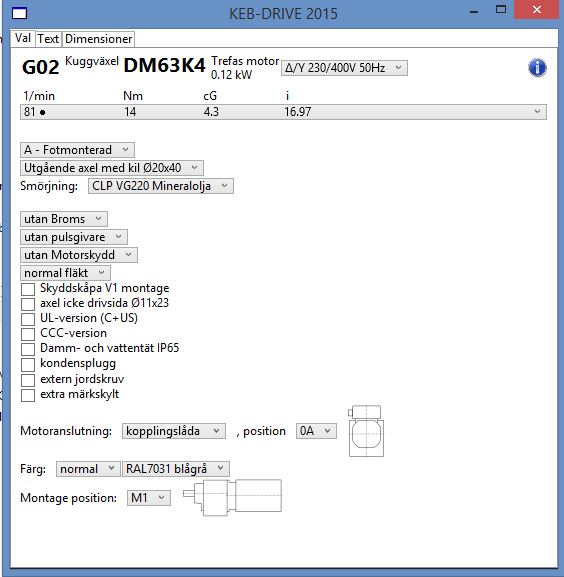Open the M1 montage position dropdown
The image size is (564, 577).
coord(149,498)
